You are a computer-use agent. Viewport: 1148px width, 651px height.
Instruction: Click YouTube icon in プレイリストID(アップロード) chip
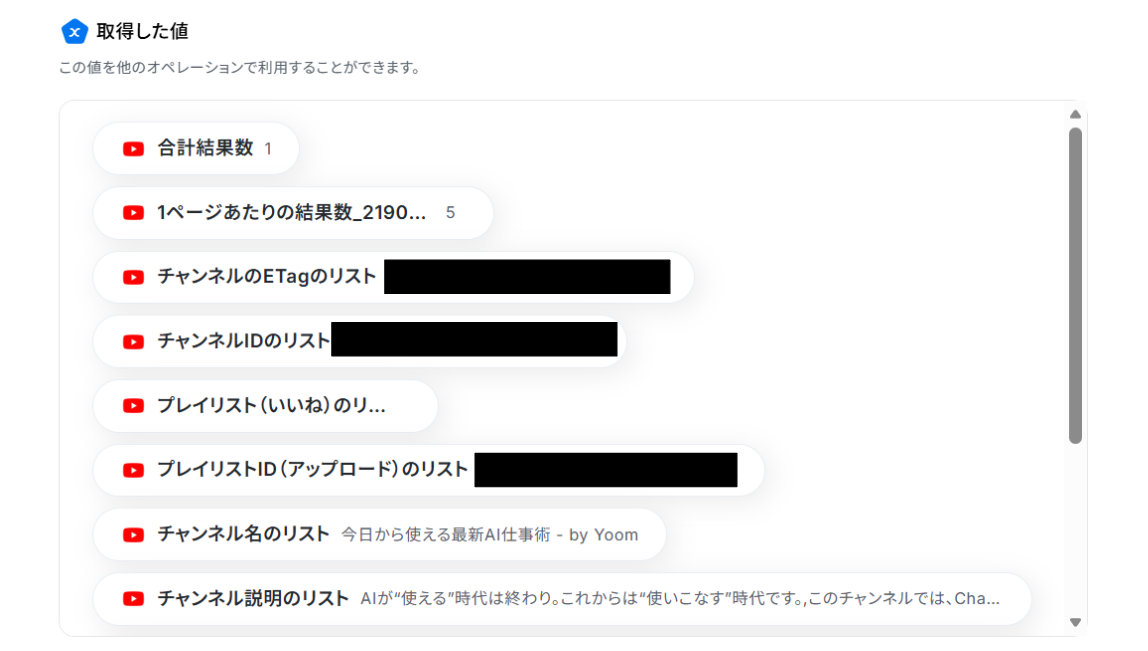[133, 470]
